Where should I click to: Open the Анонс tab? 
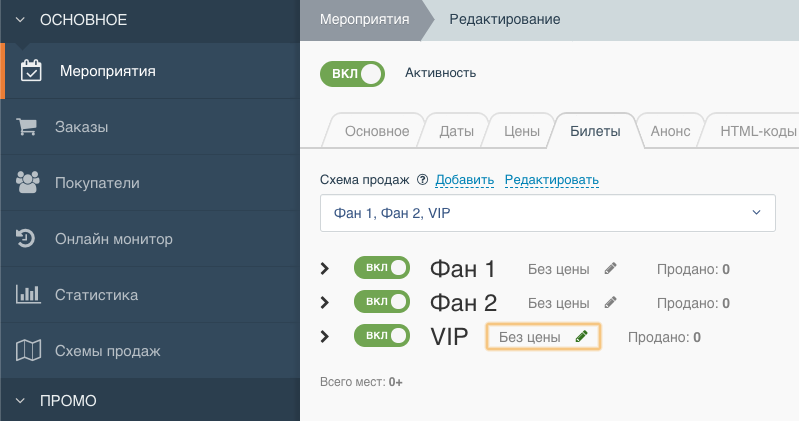tap(670, 131)
